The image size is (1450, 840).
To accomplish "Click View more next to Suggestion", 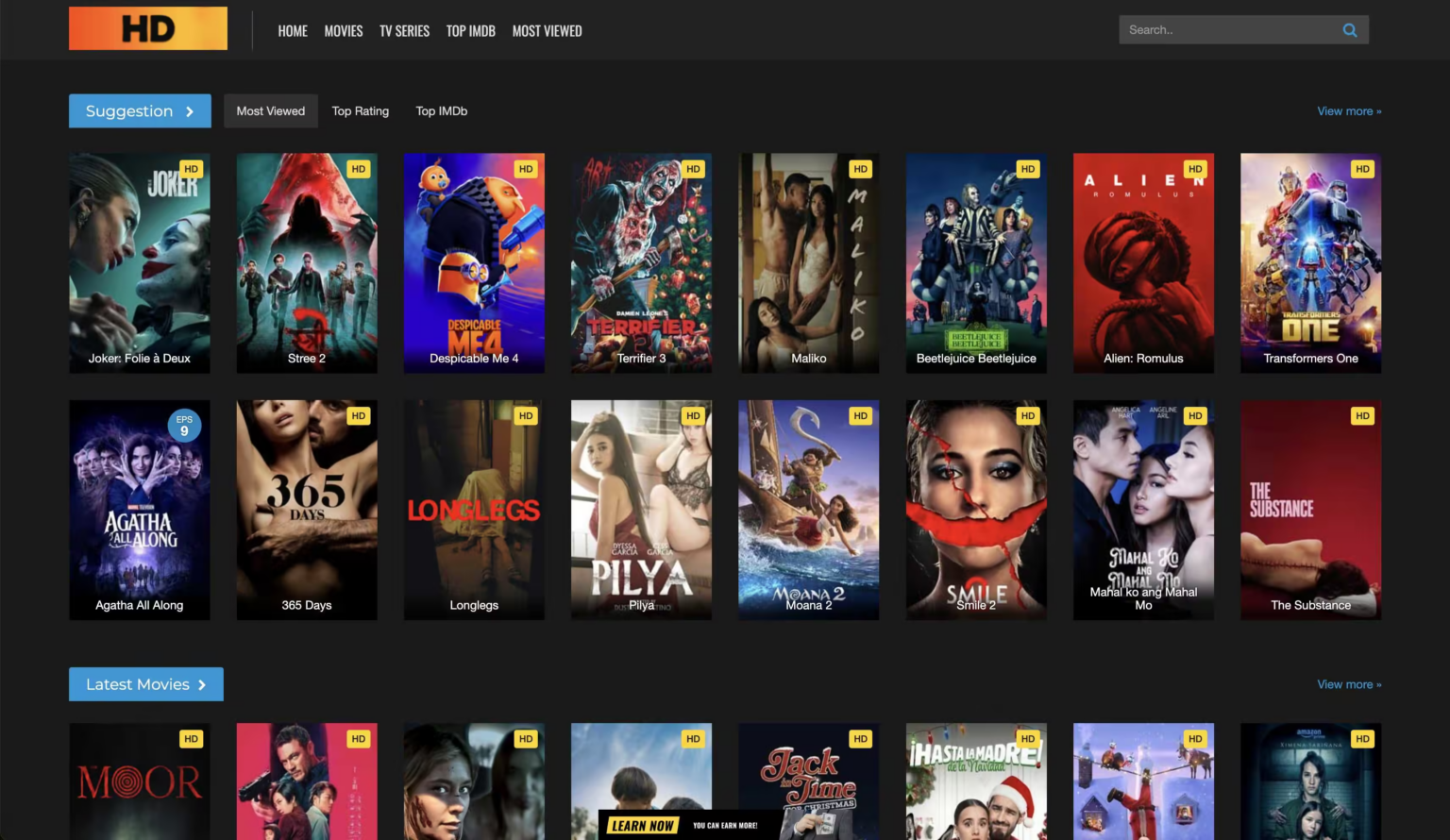I will [x=1348, y=110].
